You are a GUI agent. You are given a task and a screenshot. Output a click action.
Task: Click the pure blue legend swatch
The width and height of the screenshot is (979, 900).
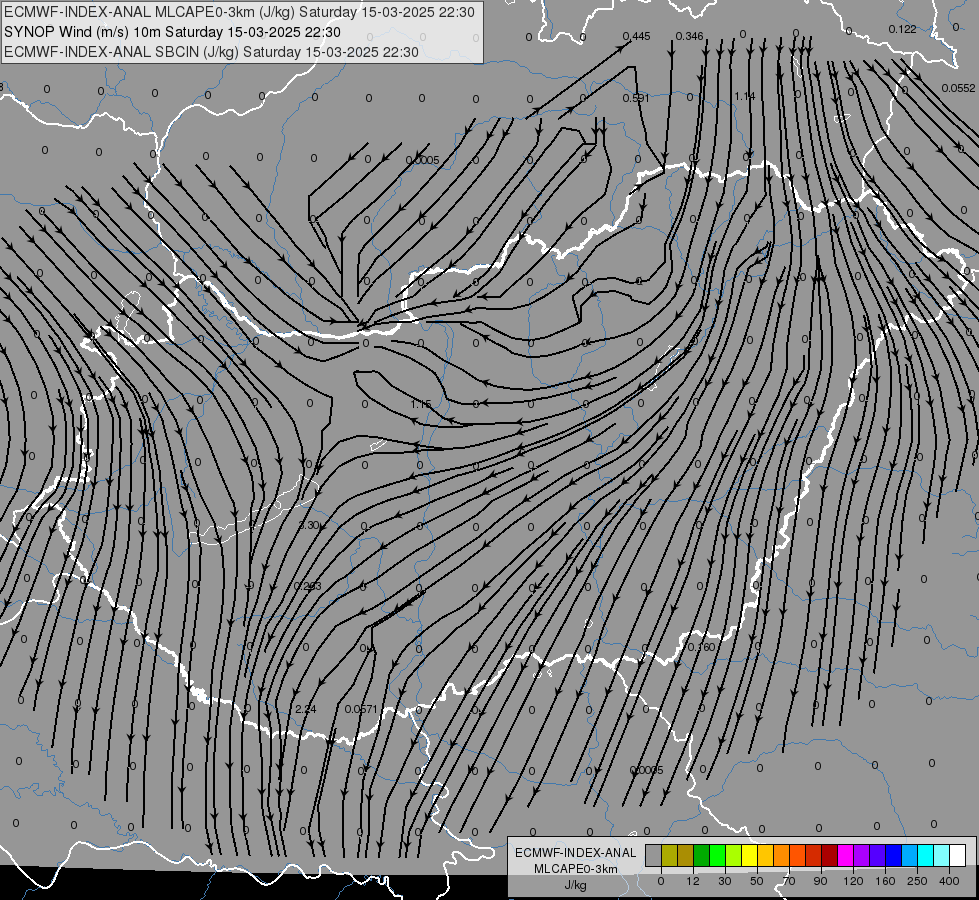tap(894, 855)
